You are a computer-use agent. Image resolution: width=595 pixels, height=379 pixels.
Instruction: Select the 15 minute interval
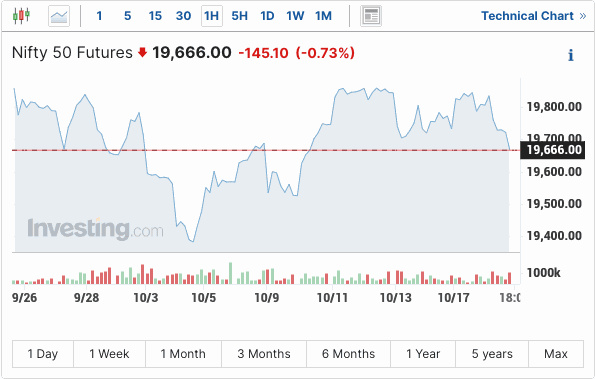click(155, 16)
